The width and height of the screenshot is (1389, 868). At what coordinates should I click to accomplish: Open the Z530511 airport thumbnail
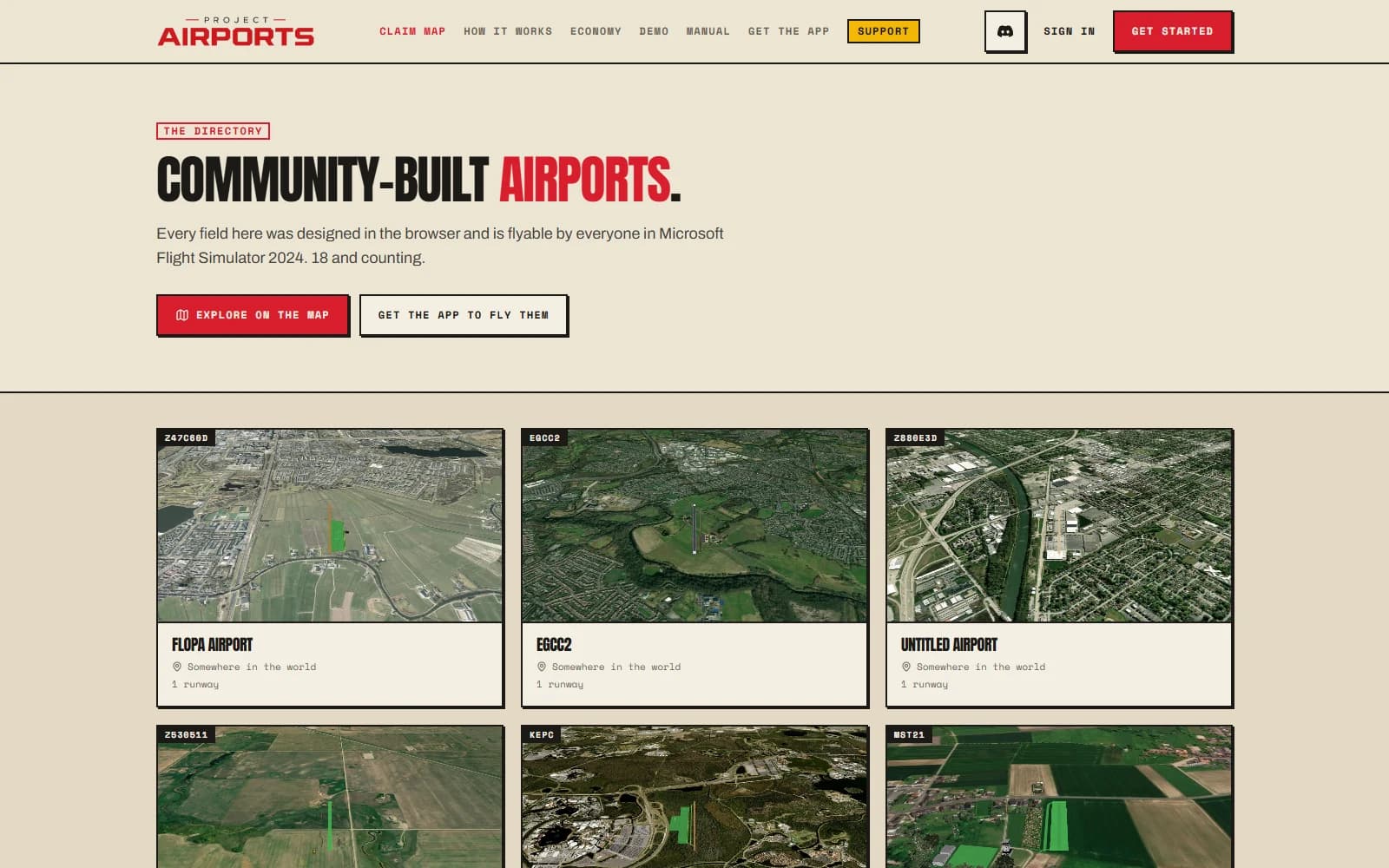point(330,797)
